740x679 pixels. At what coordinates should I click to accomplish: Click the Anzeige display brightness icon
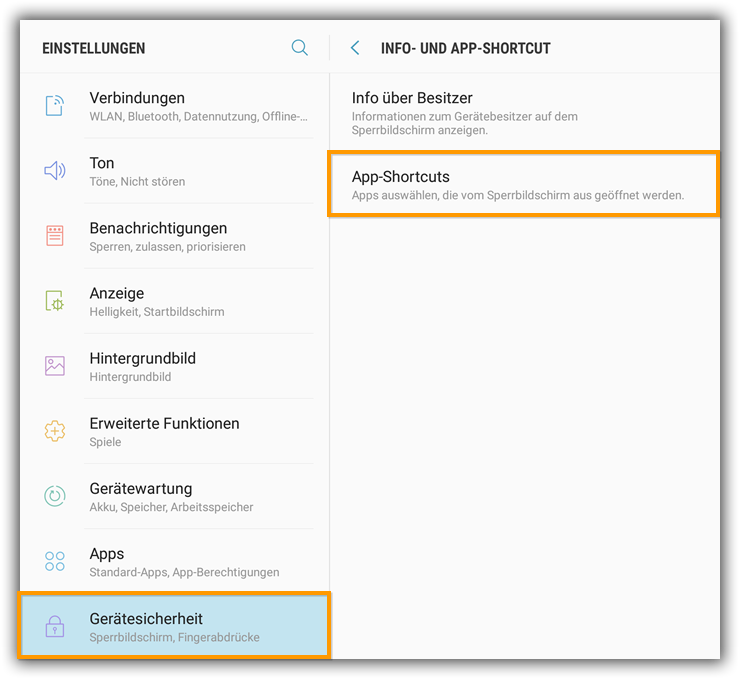[55, 301]
